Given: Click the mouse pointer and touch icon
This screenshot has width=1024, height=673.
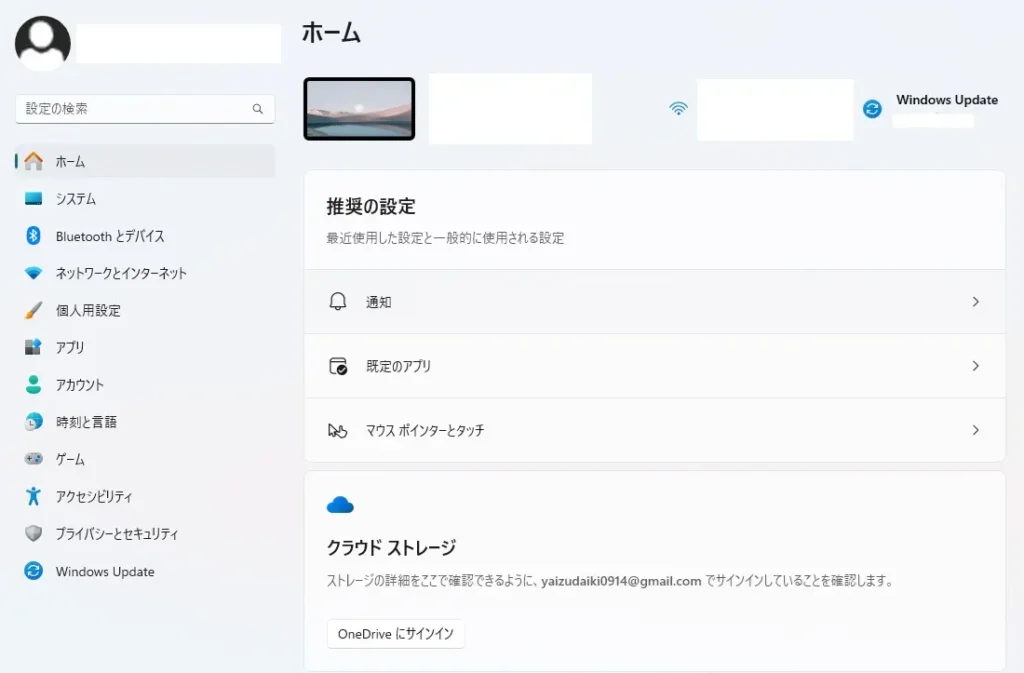Looking at the screenshot, I should [338, 430].
